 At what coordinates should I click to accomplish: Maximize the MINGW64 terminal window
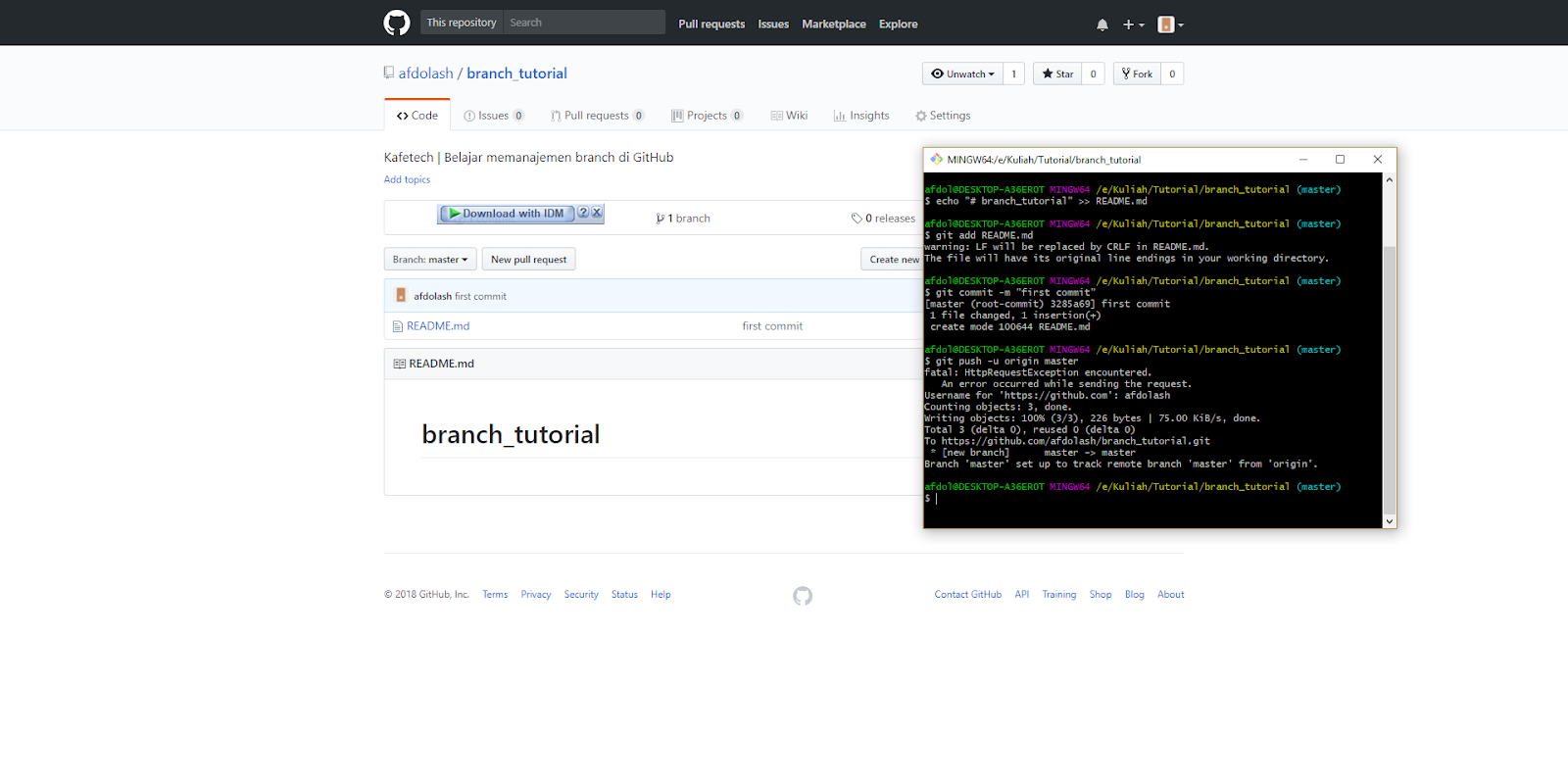pos(1340,159)
